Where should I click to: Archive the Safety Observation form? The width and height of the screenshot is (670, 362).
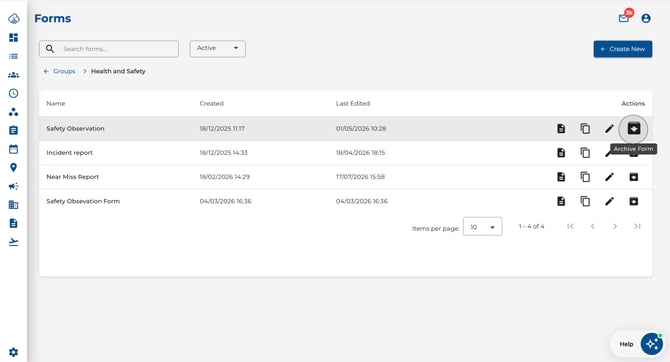tap(634, 128)
